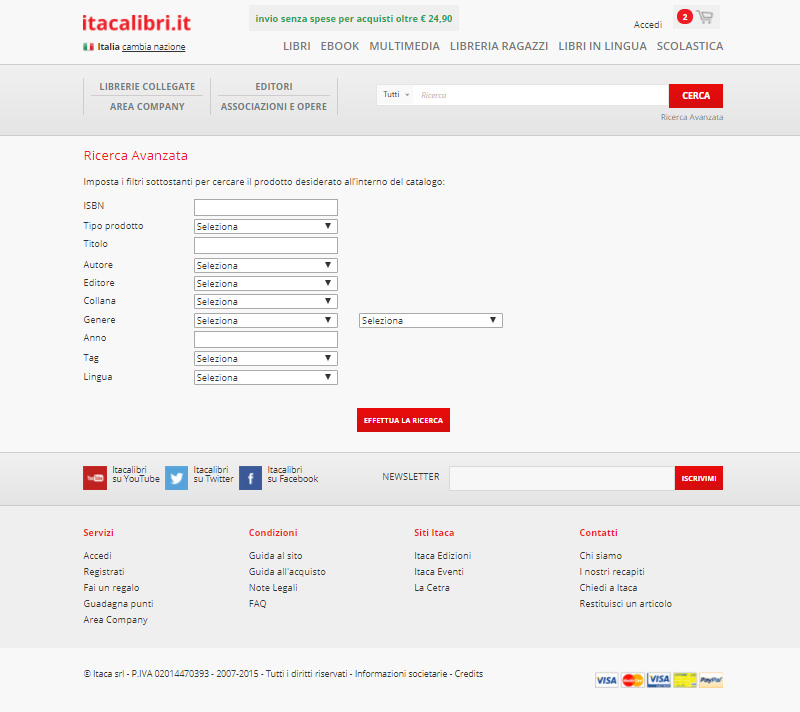Click Guadagna punti footer link

(118, 603)
